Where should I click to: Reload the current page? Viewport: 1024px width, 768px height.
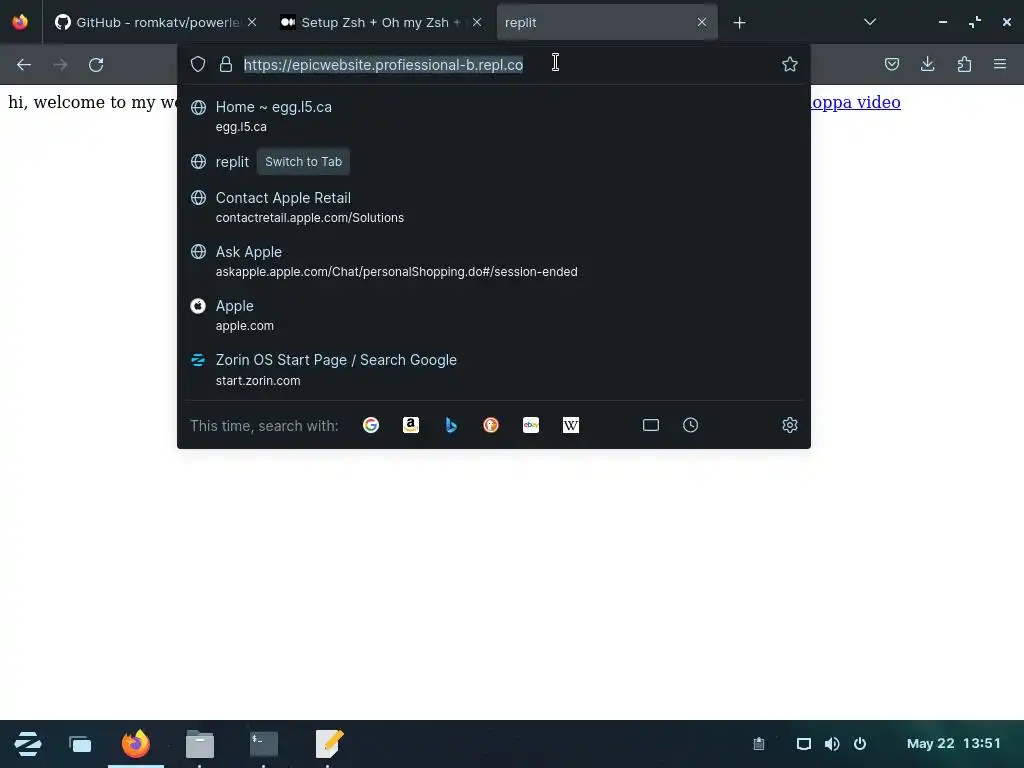[x=96, y=65]
